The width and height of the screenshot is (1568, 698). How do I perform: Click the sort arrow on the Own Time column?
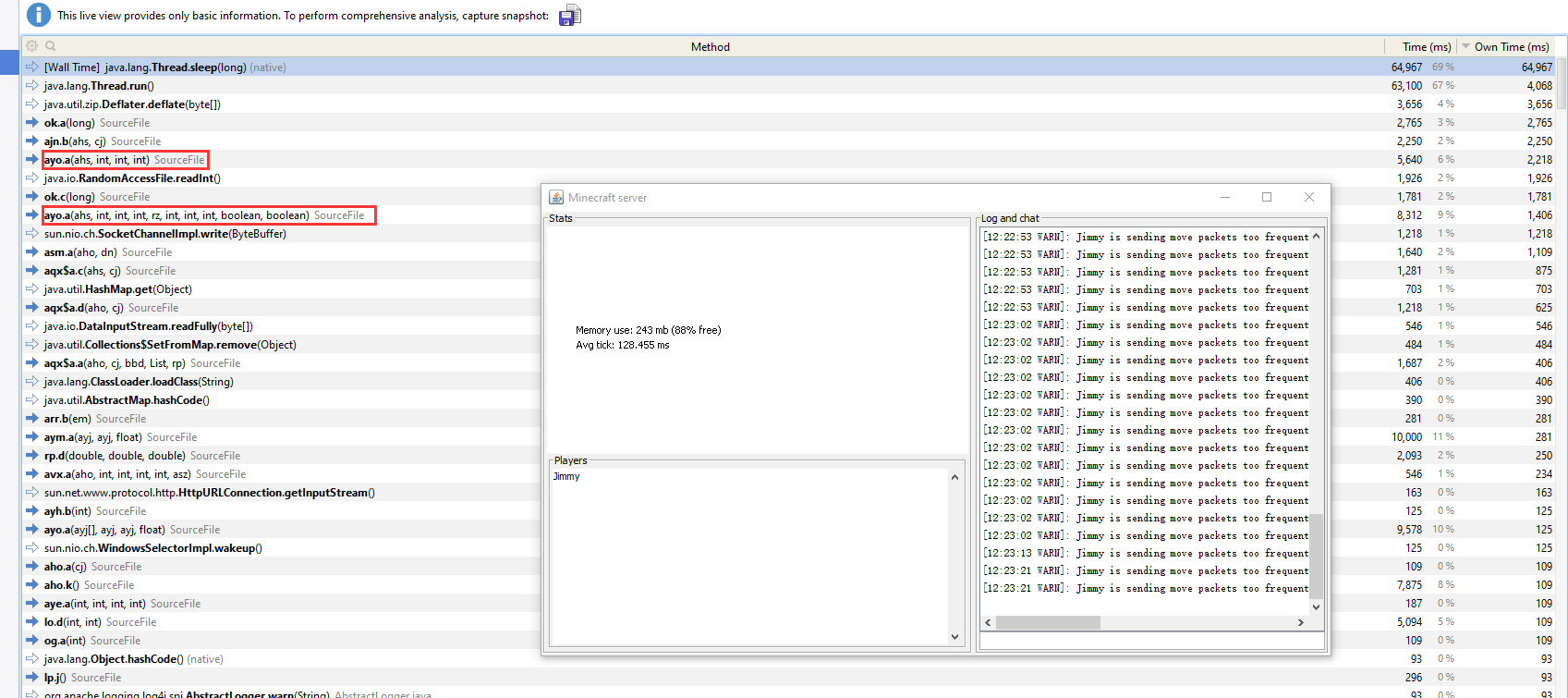[1465, 46]
